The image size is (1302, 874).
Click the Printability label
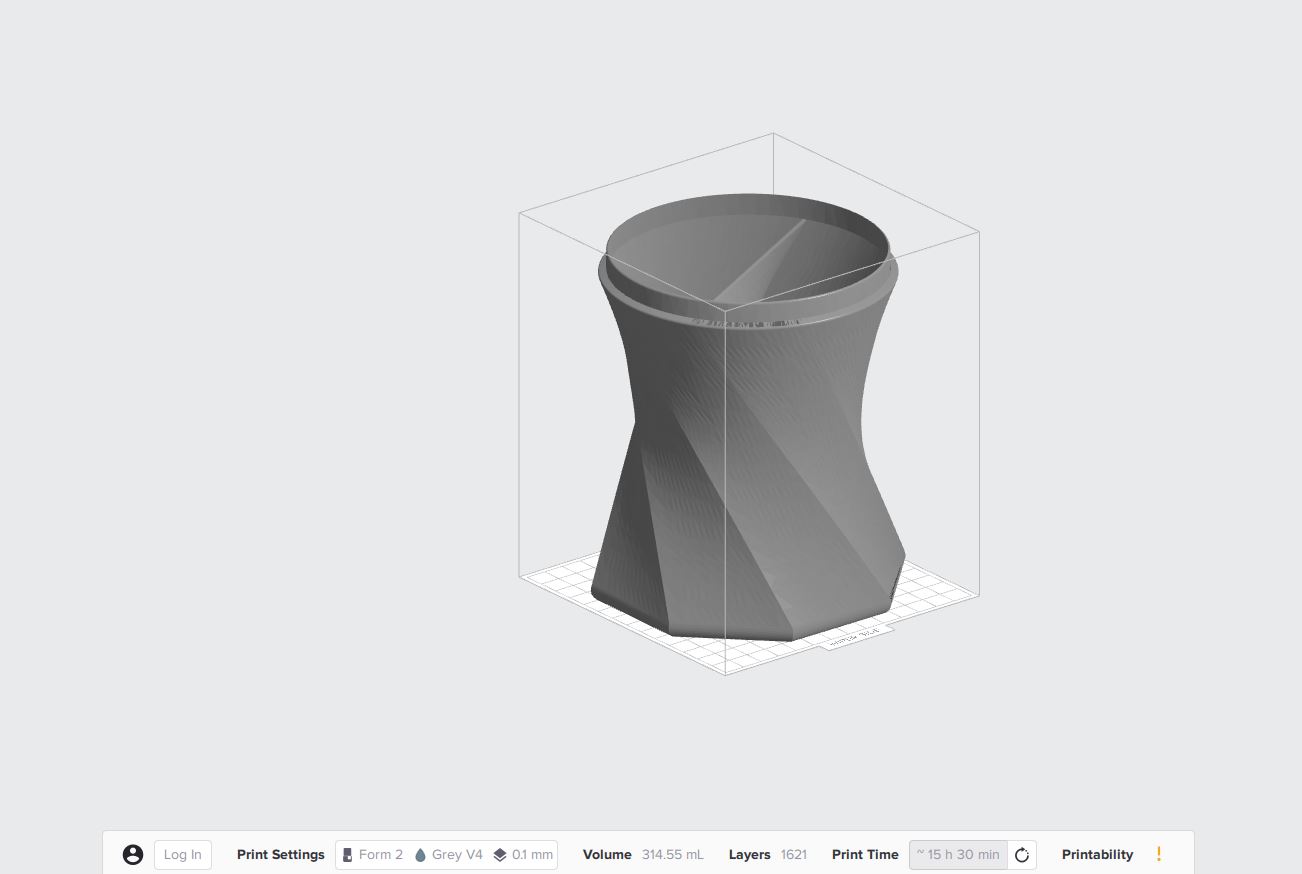pos(1098,855)
